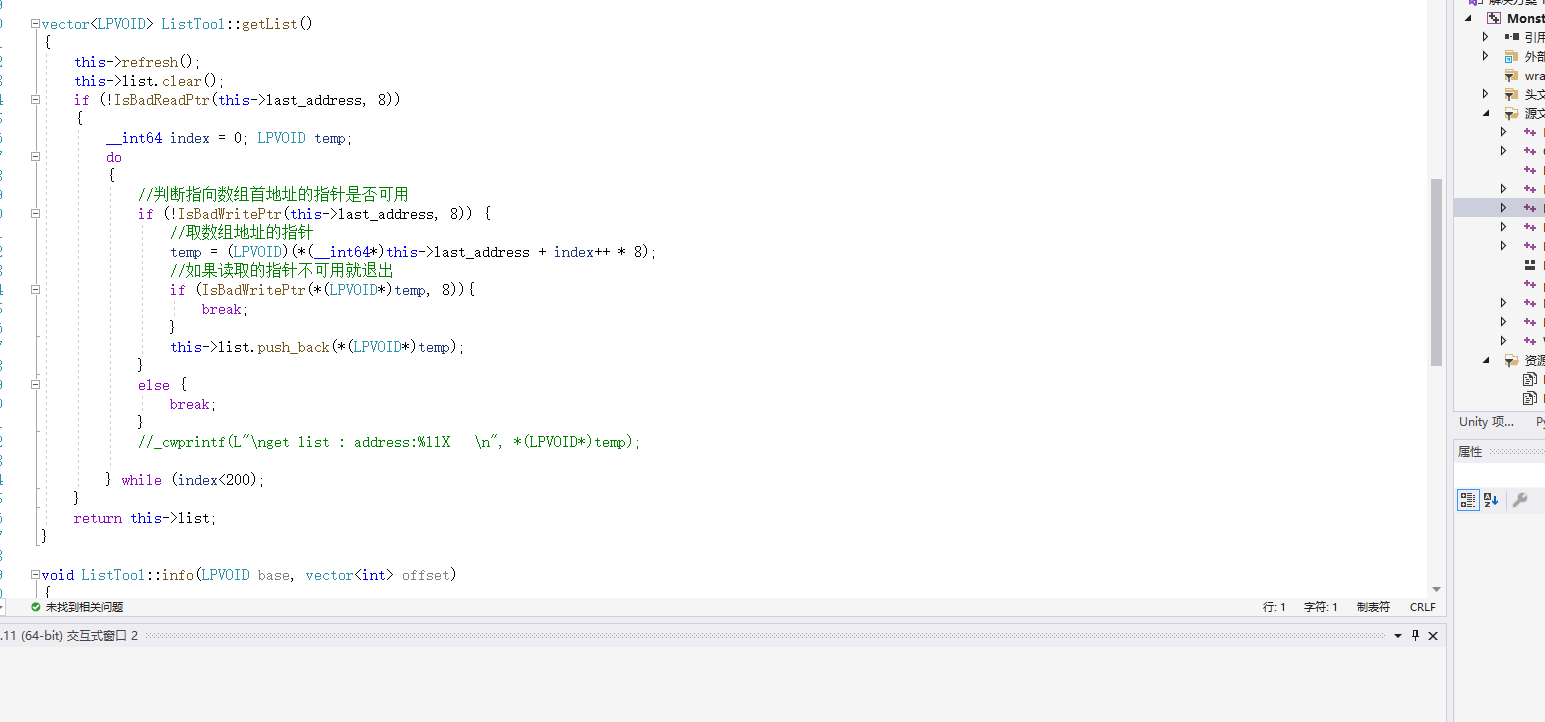
Task: Place cursor on 'return this->list;' line
Action: click(145, 518)
